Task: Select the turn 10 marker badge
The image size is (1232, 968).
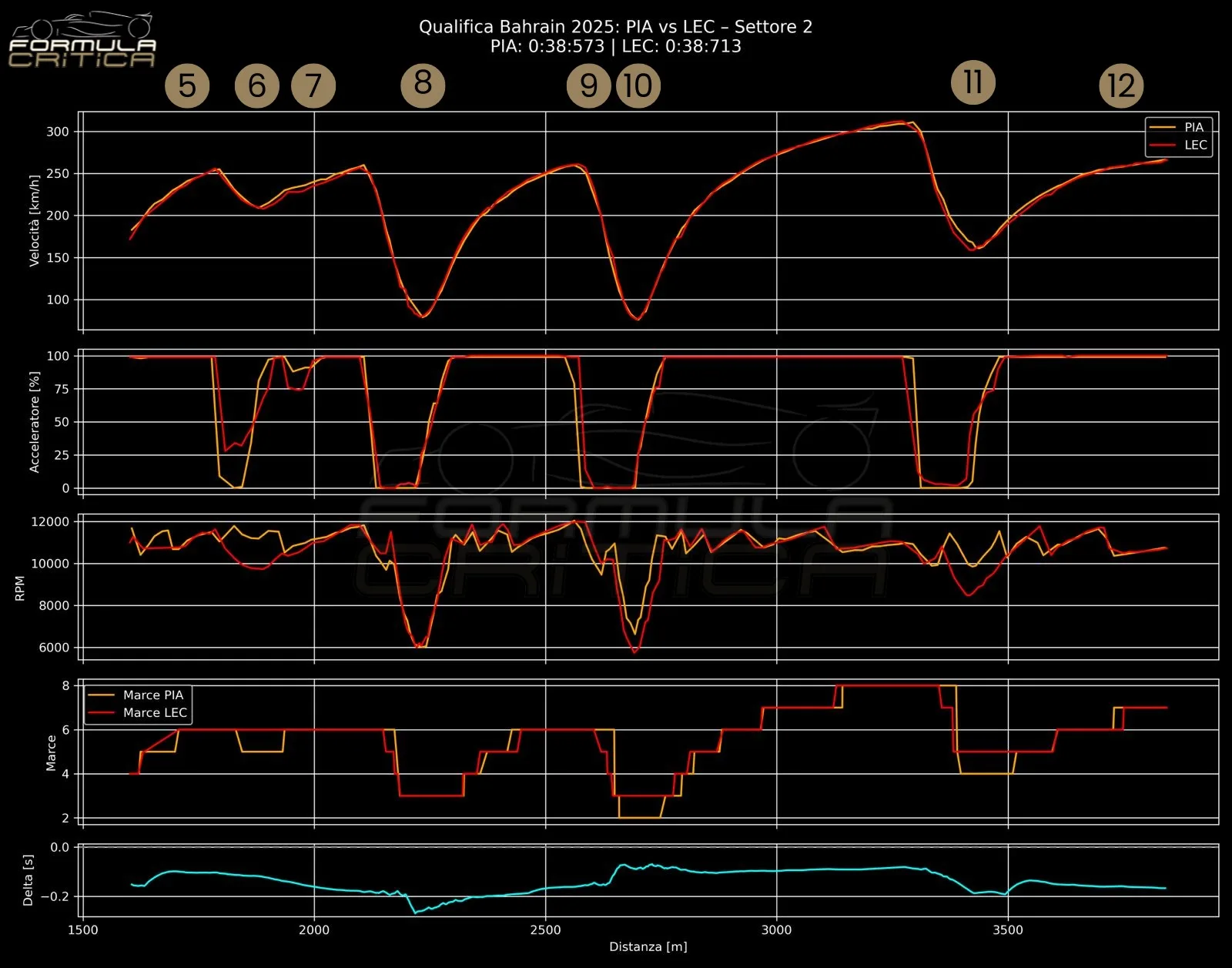Action: [638, 85]
